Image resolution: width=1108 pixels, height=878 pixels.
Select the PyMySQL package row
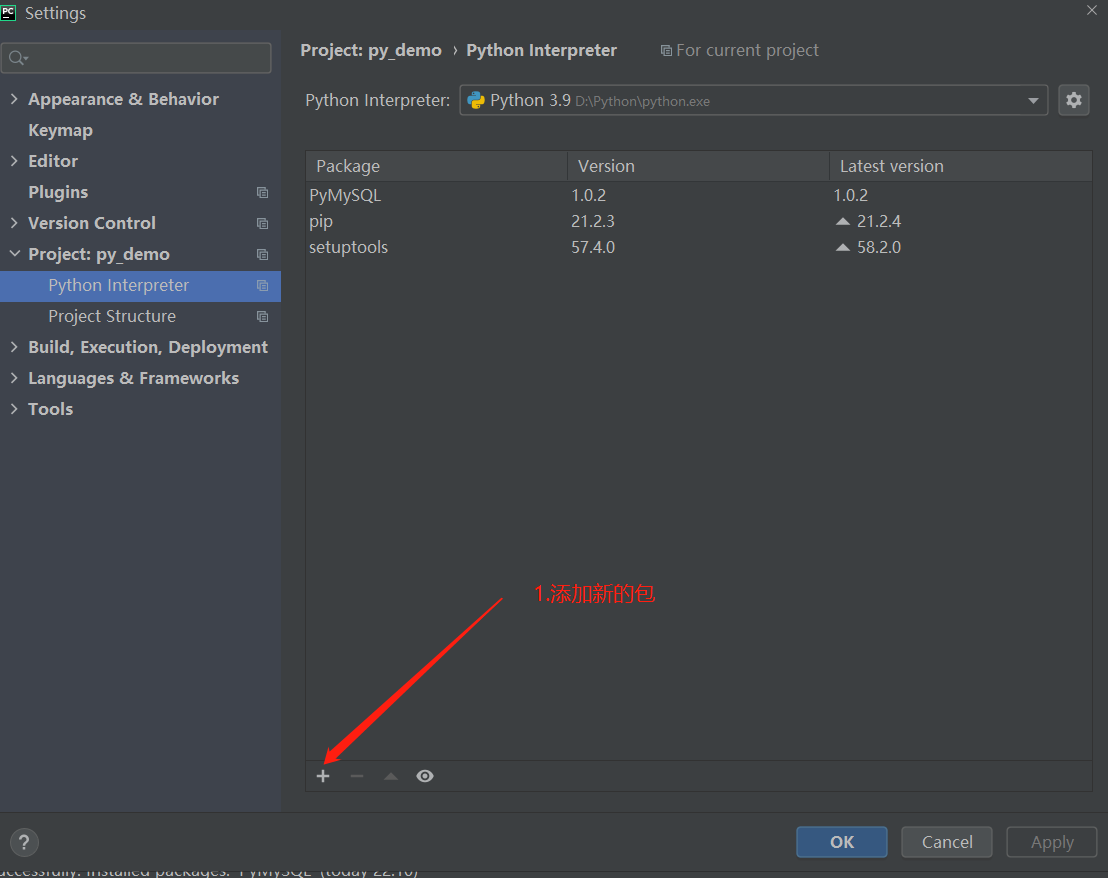(699, 195)
